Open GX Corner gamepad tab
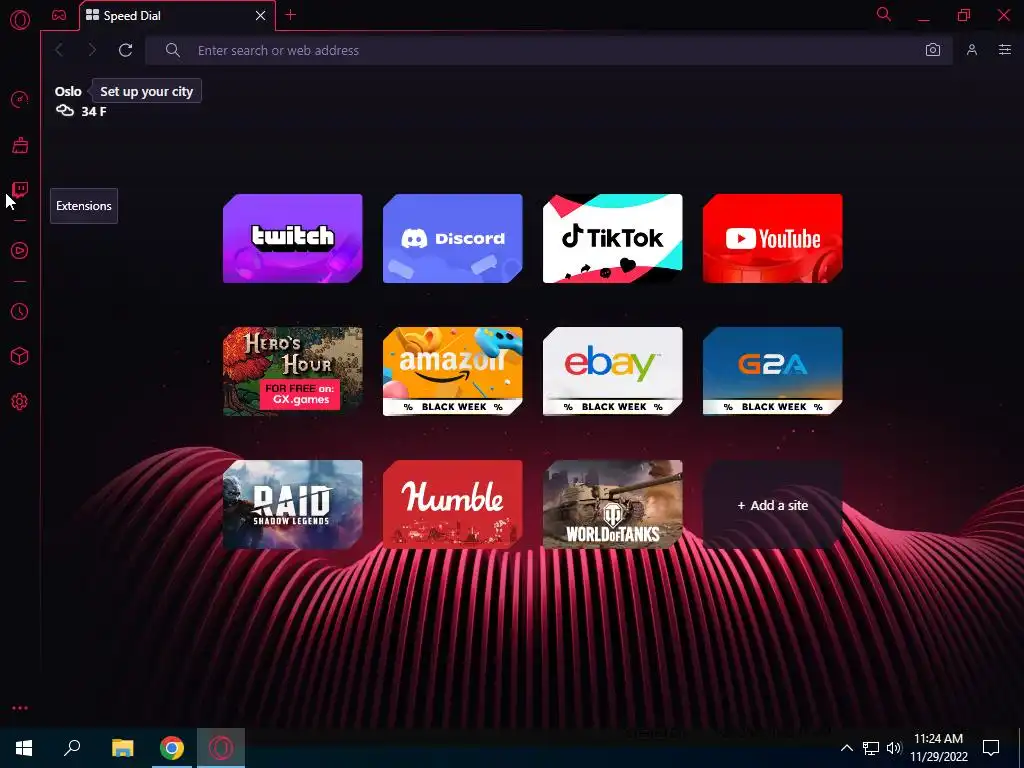The image size is (1024, 768). click(x=59, y=15)
